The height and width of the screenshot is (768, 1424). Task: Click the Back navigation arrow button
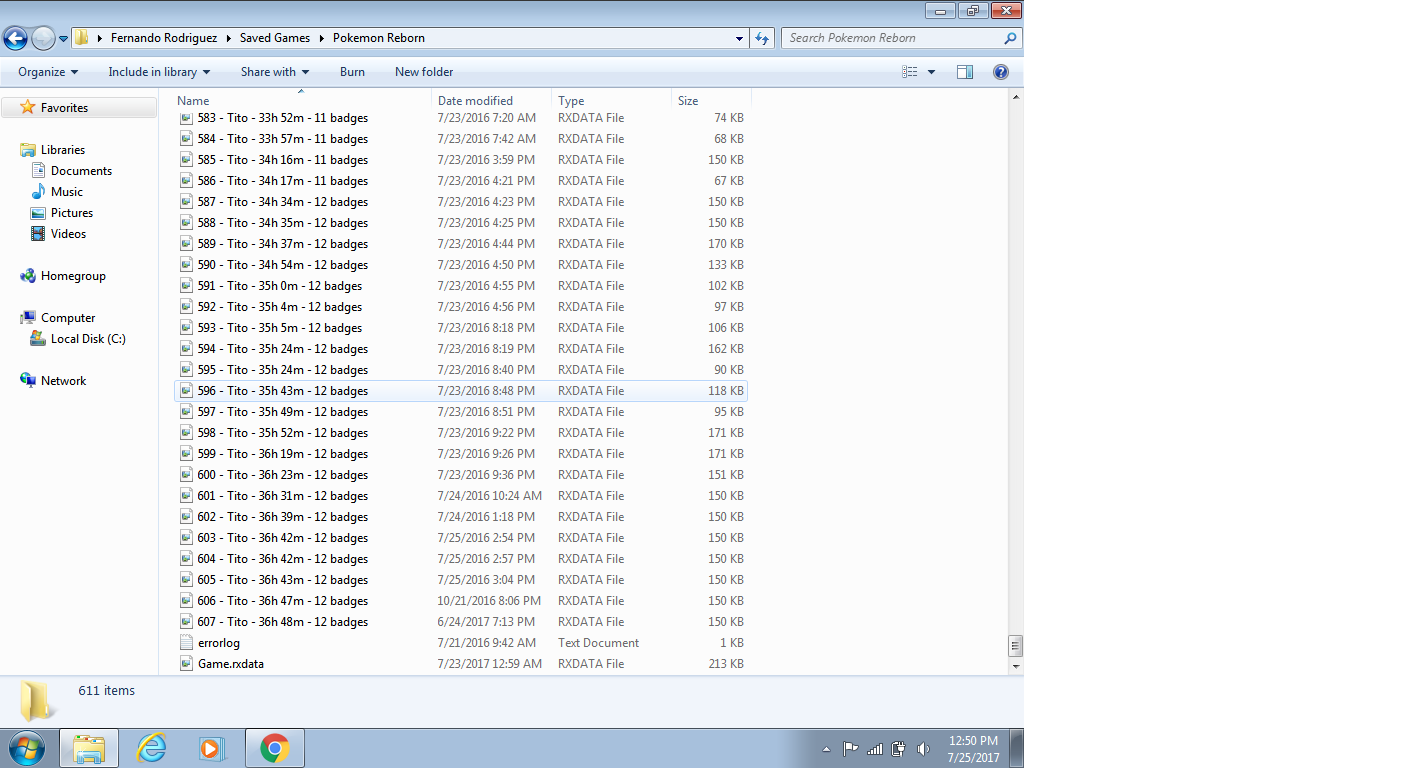(15, 38)
